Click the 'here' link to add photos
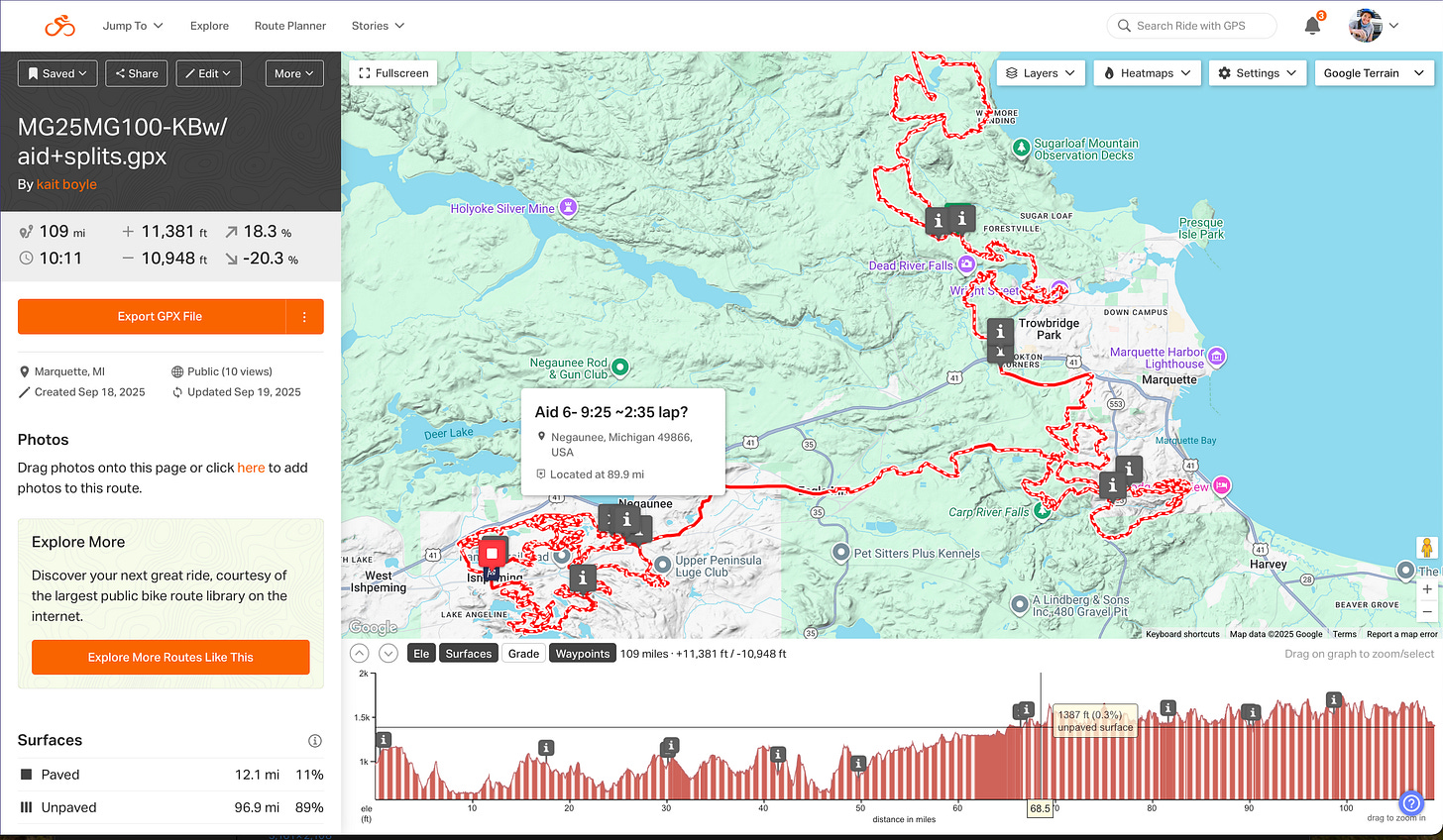1443x840 pixels. click(x=251, y=468)
